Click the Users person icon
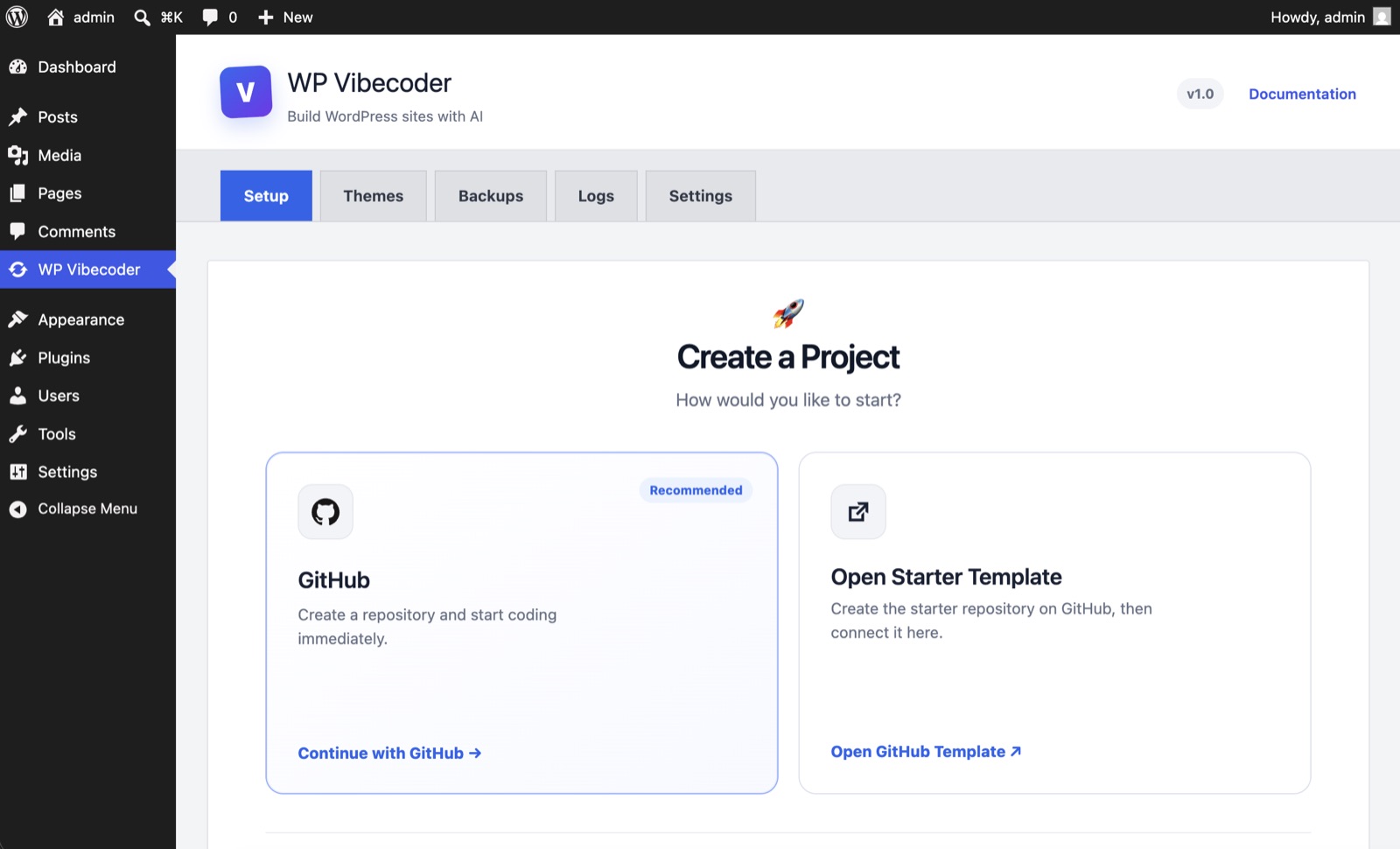Viewport: 1400px width, 849px height. pyautogui.click(x=18, y=396)
